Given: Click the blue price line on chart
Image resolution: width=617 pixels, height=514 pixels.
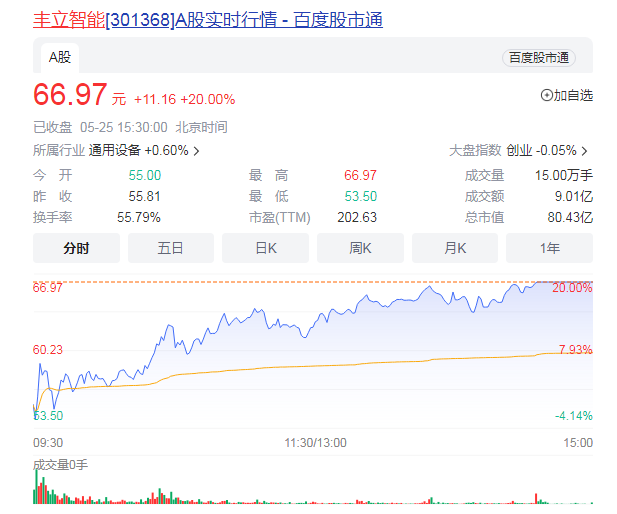Looking at the screenshot, I should [x=300, y=312].
